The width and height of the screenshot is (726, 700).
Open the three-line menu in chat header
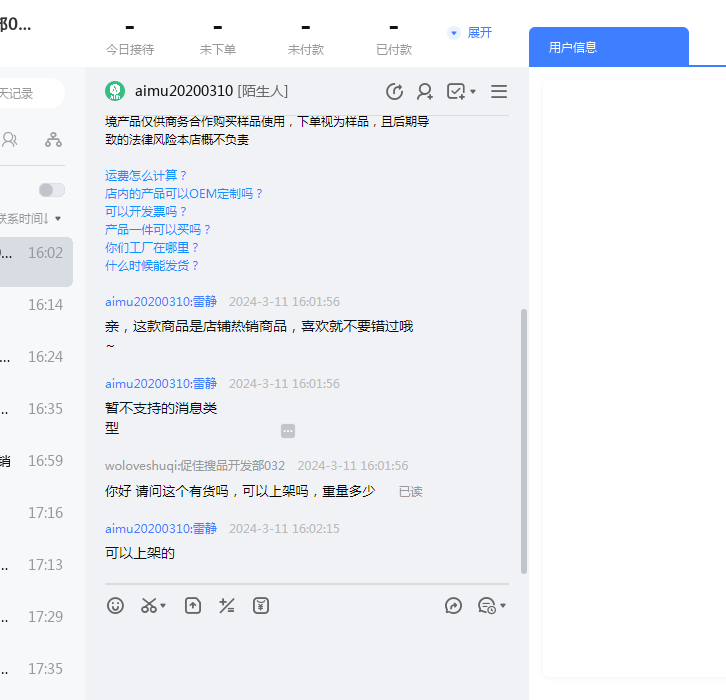(499, 92)
